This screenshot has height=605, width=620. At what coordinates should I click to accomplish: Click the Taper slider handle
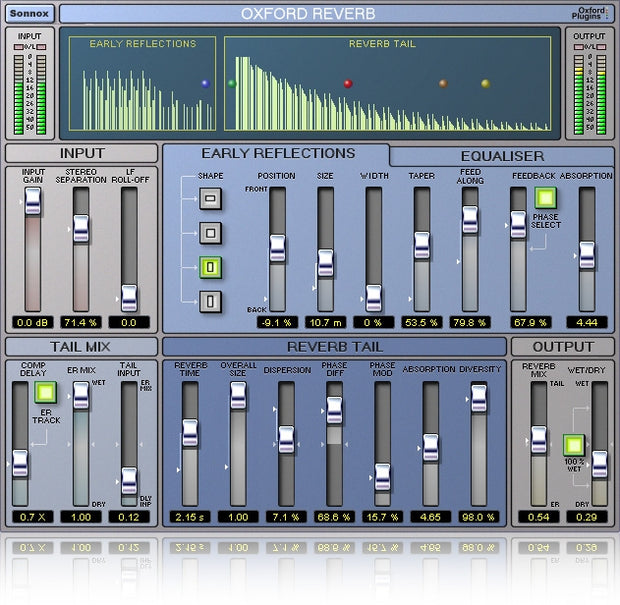(422, 245)
